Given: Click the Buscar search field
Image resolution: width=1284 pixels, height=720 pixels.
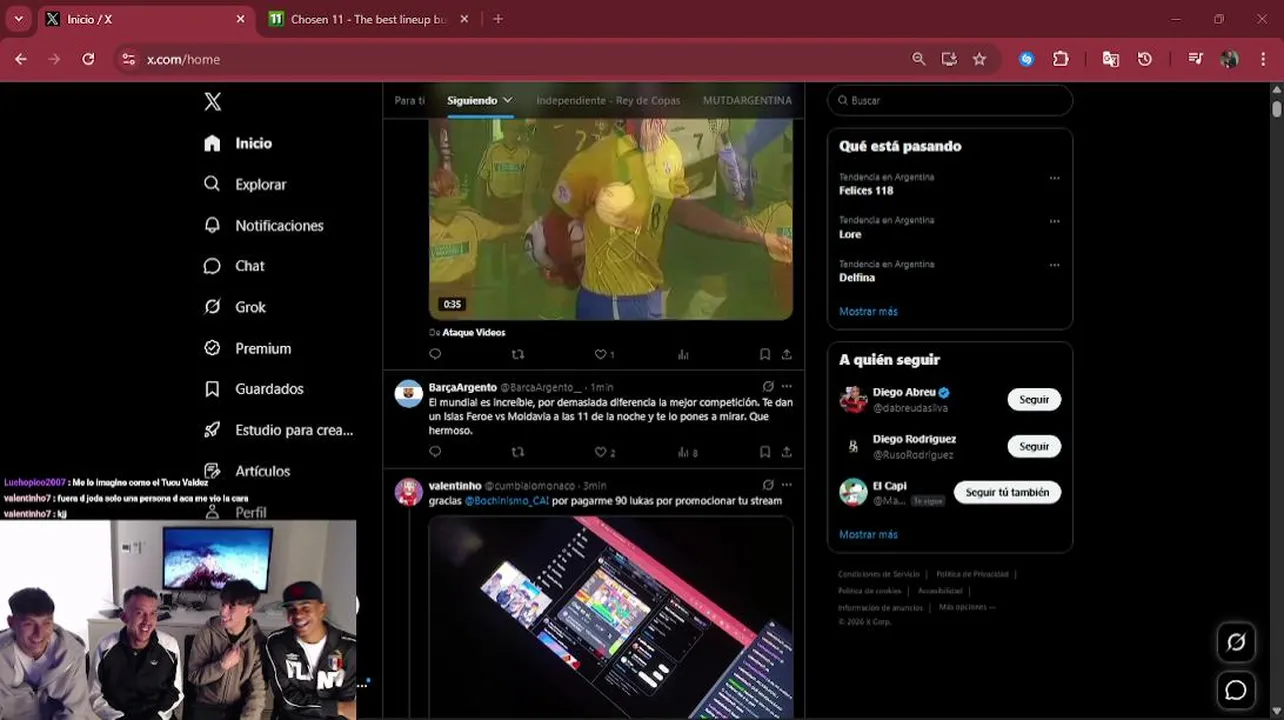Looking at the screenshot, I should pyautogui.click(x=950, y=100).
